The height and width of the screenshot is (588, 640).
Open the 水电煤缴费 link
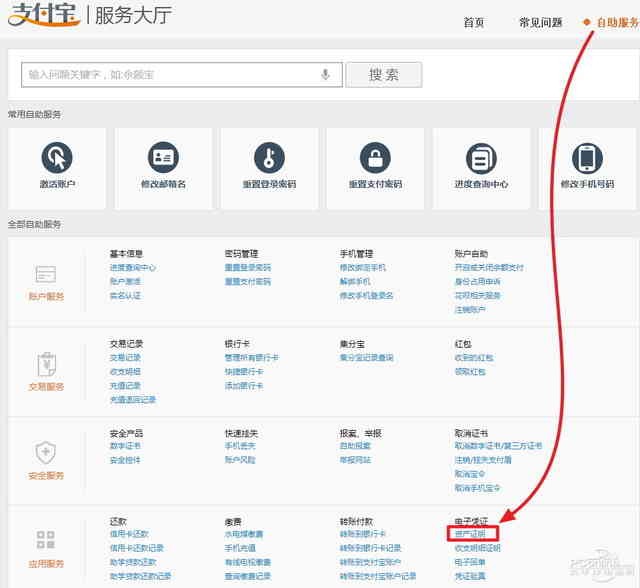pos(244,534)
